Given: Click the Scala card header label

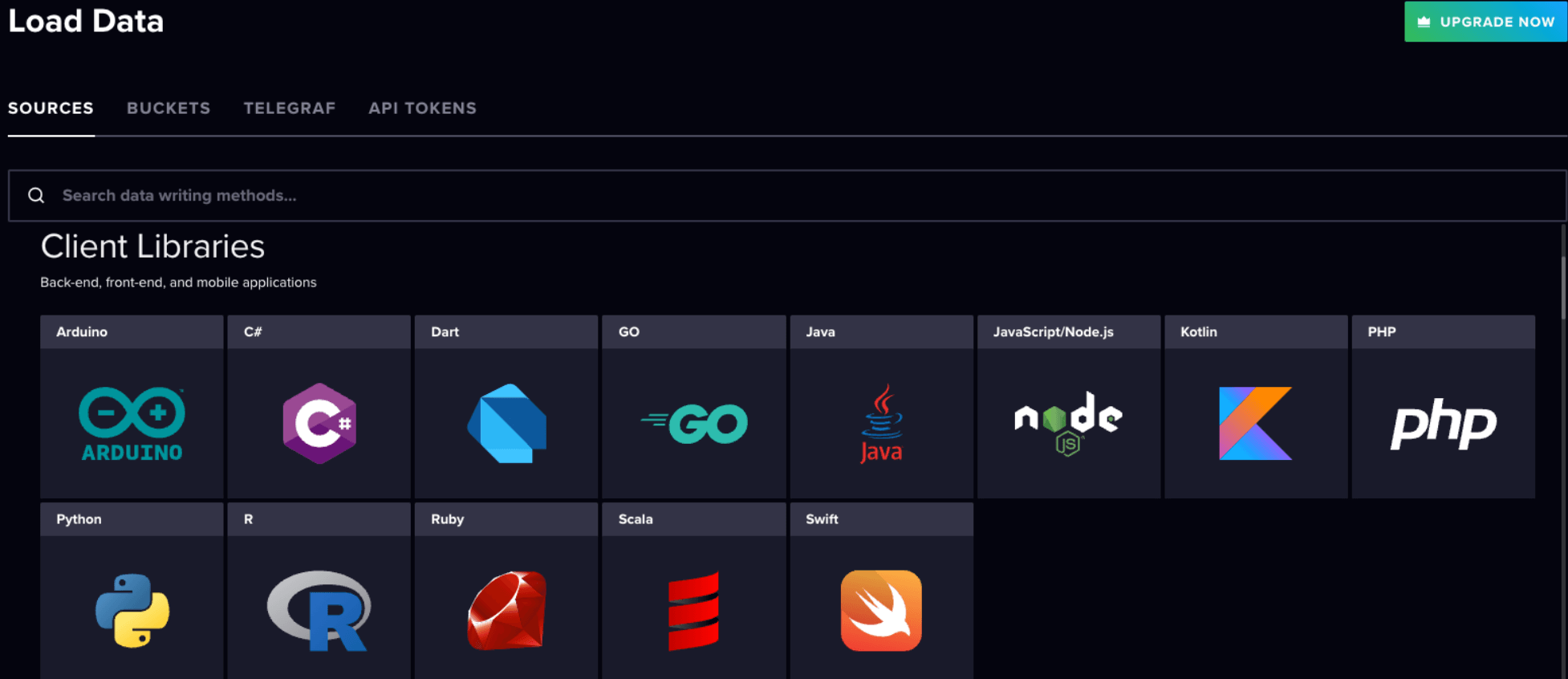Looking at the screenshot, I should click(636, 519).
